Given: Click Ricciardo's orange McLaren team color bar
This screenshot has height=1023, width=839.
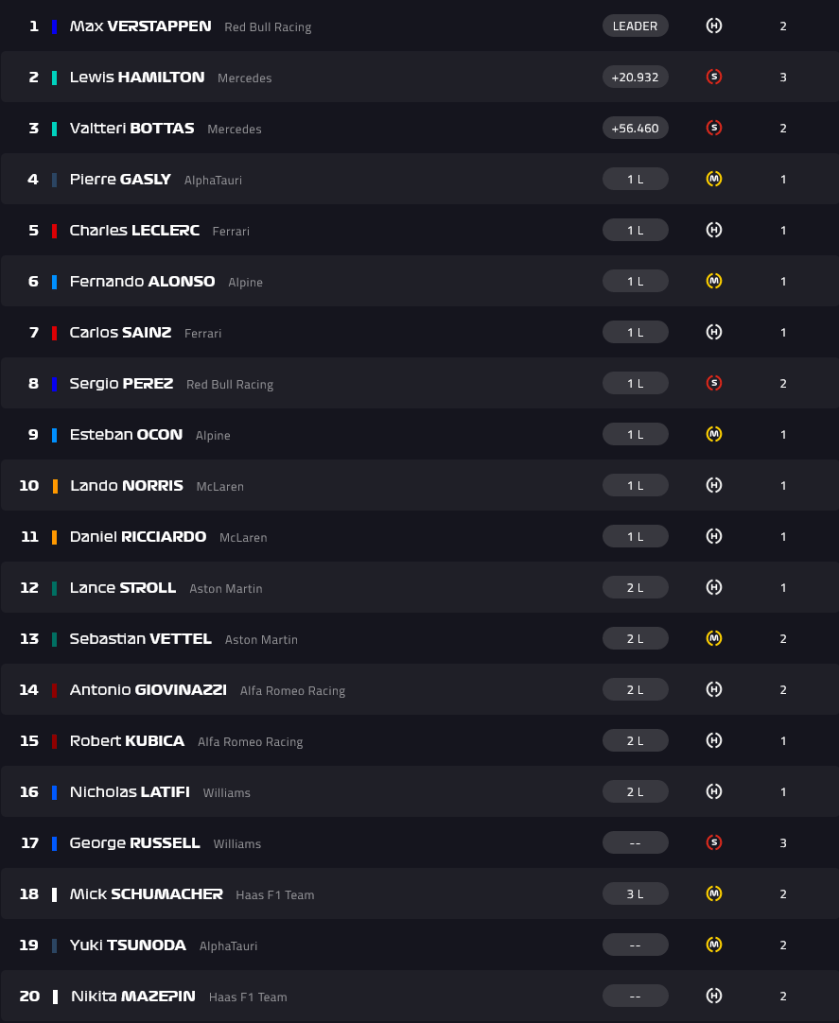Looking at the screenshot, I should coord(54,537).
